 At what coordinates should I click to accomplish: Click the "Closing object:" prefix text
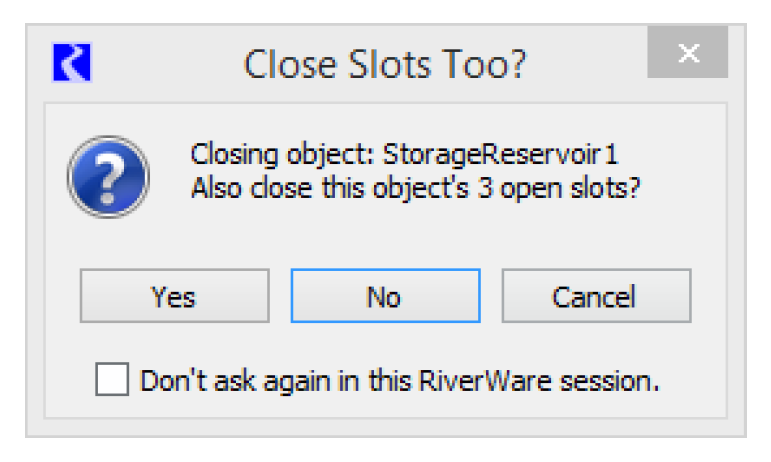284,155
